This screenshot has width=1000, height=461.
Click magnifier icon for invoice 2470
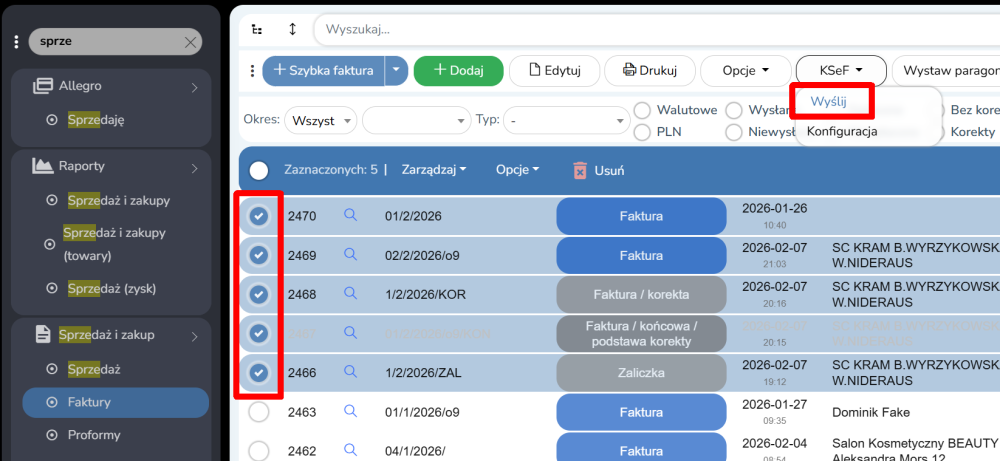(x=350, y=215)
